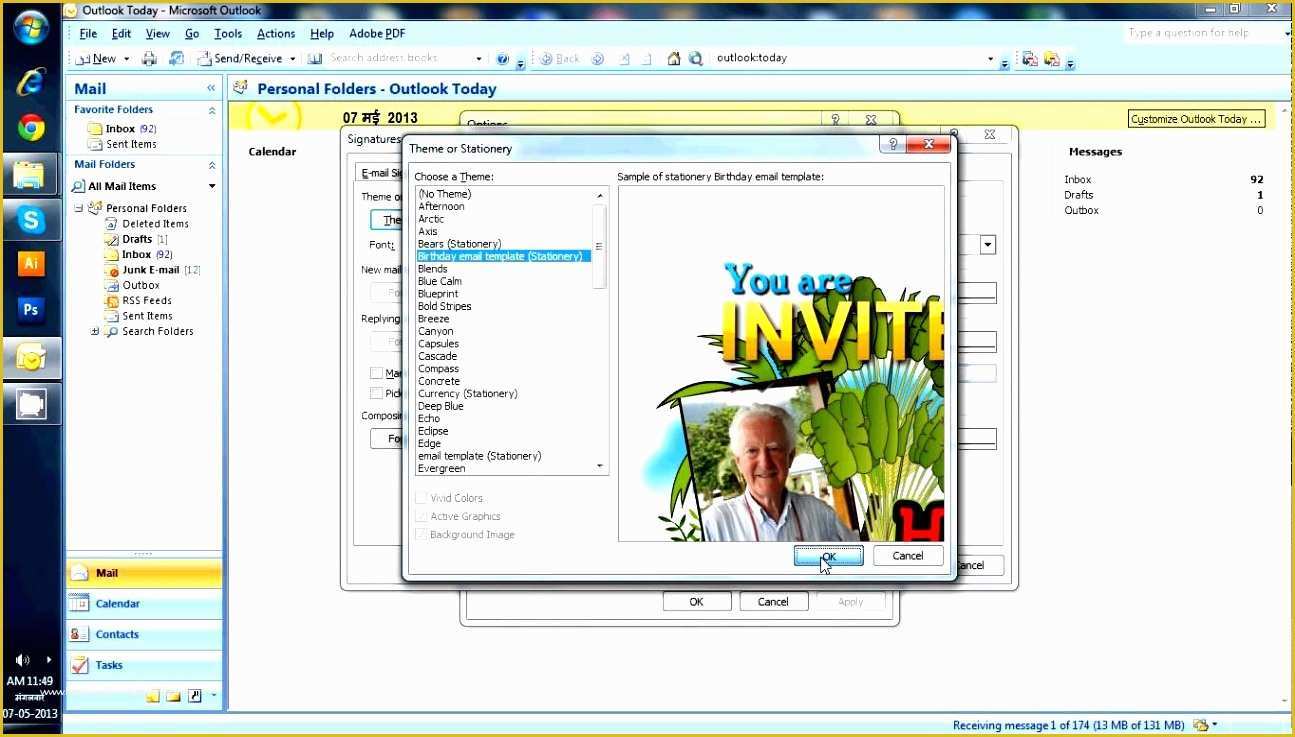Select the Currency (Stationery) theme
Screen dimensions: 1295x737
468,394
